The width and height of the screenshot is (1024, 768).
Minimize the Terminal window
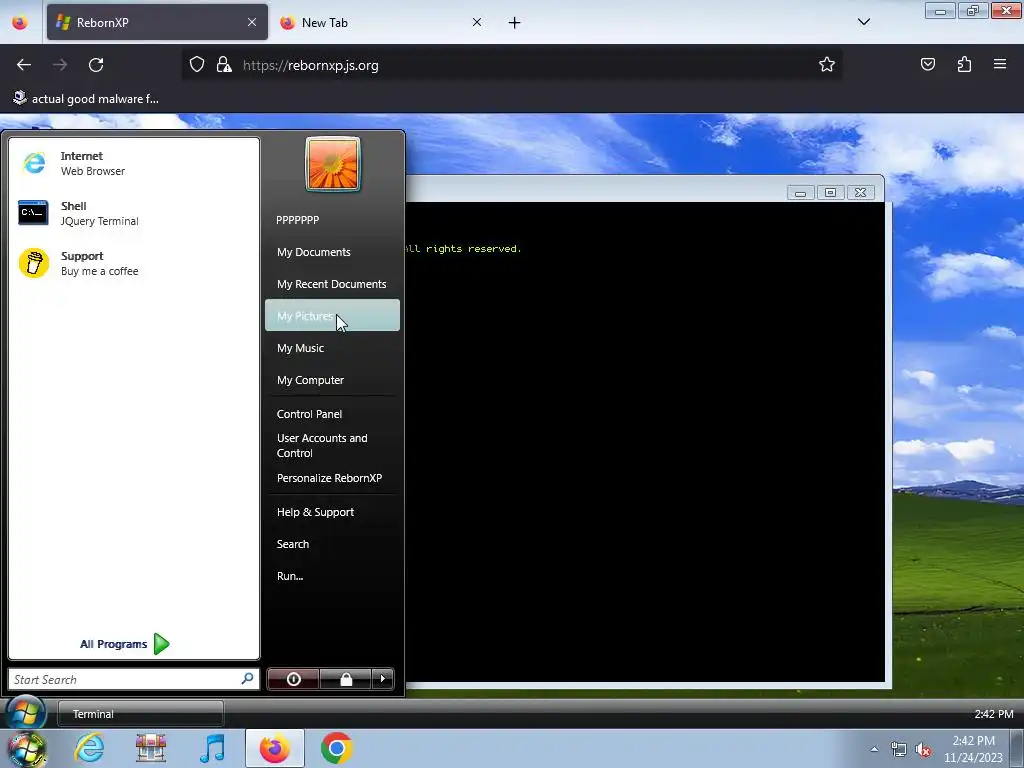pyautogui.click(x=801, y=193)
